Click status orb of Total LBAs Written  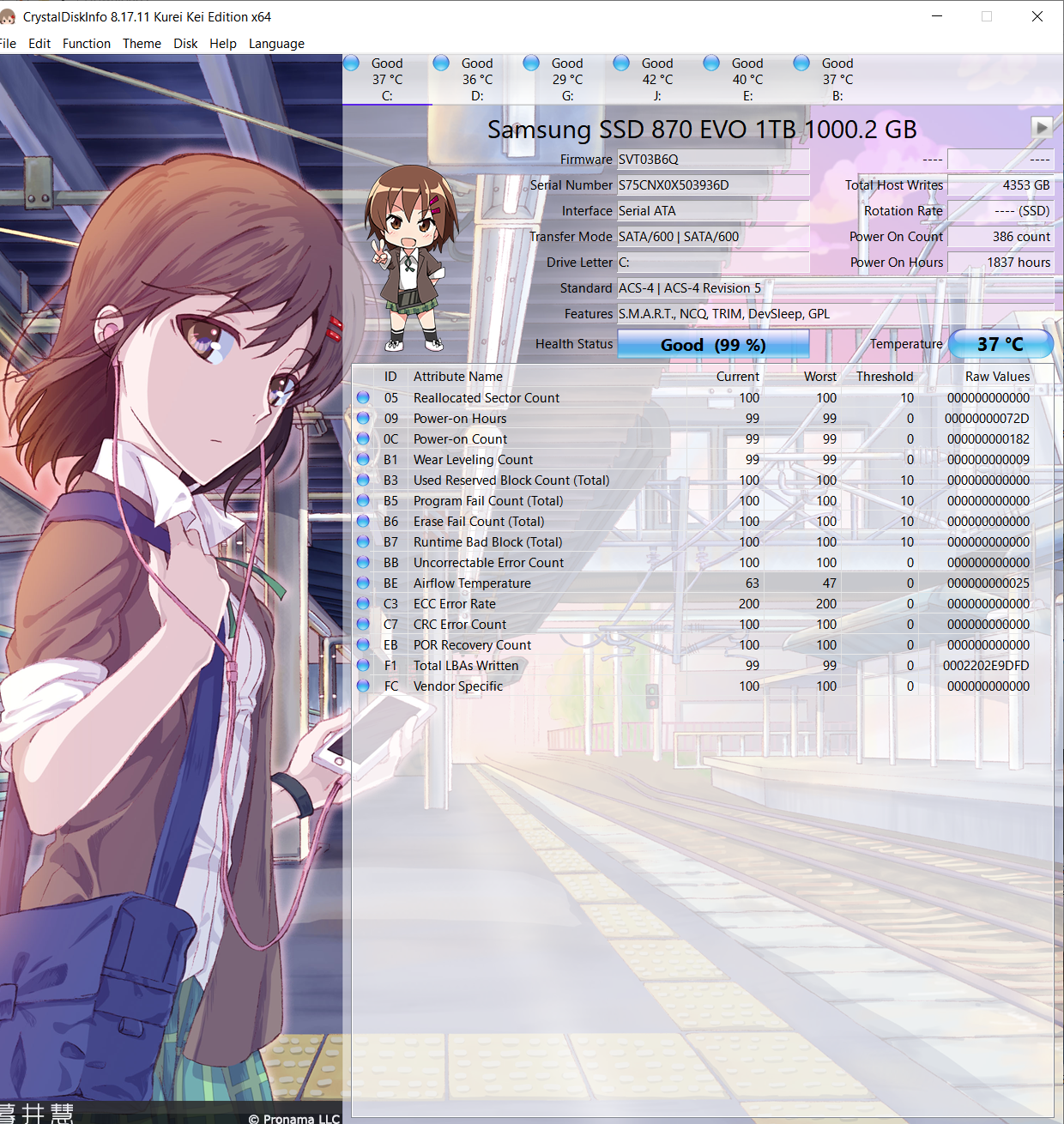[364, 665]
